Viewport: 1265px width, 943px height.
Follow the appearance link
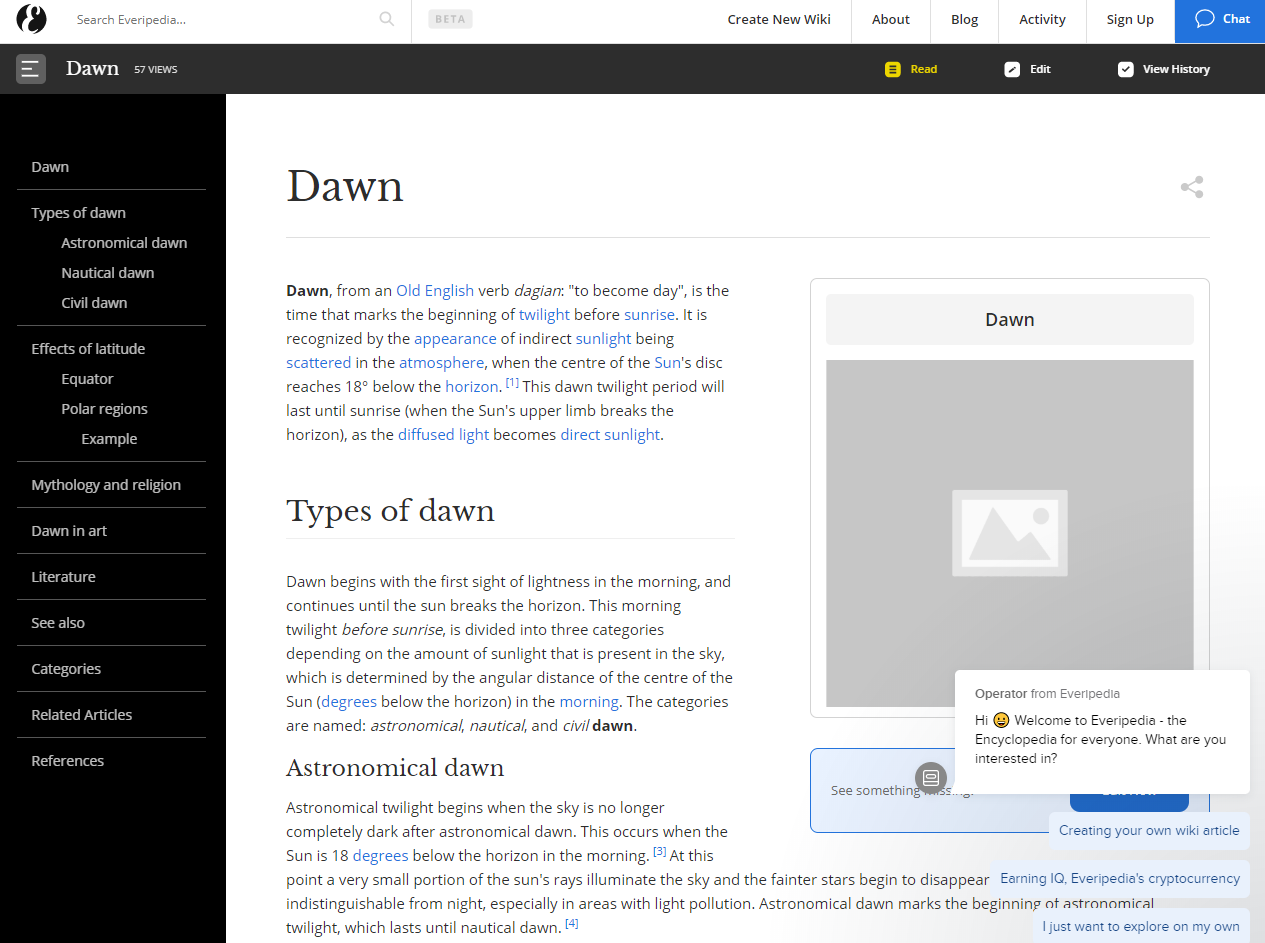(455, 339)
